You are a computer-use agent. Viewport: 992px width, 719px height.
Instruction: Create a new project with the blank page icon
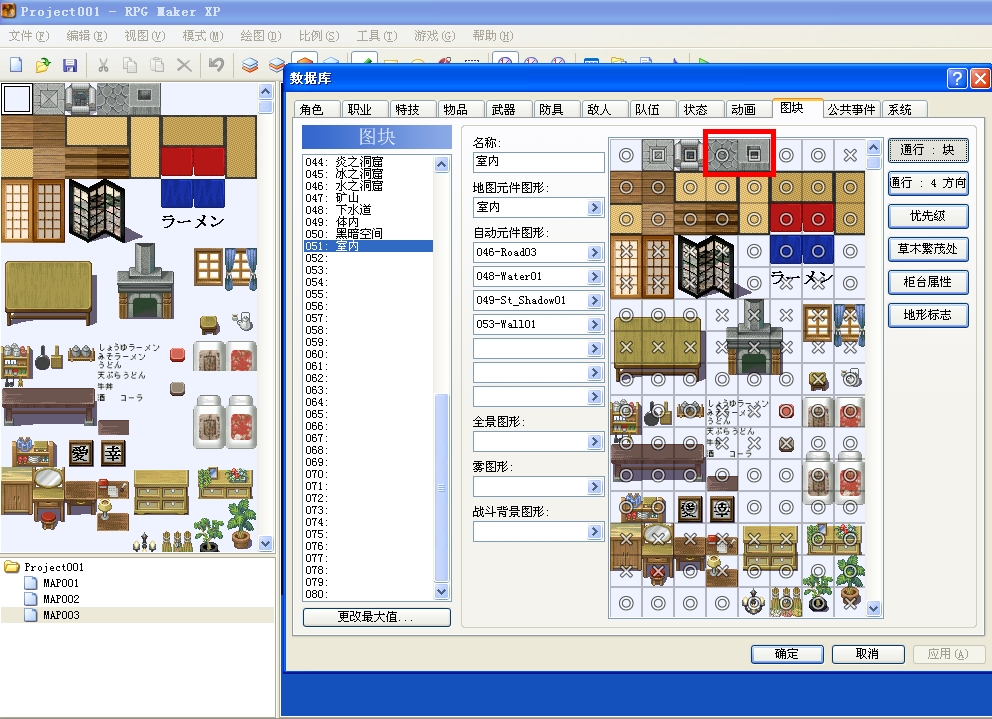(x=16, y=65)
